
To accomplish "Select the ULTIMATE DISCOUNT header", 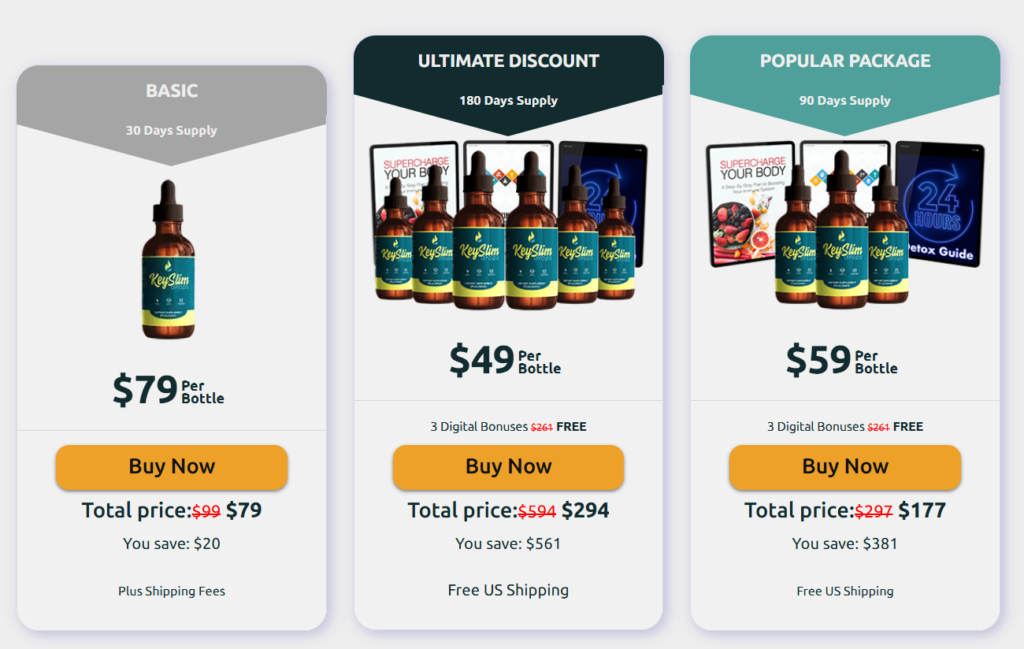I will coord(508,61).
